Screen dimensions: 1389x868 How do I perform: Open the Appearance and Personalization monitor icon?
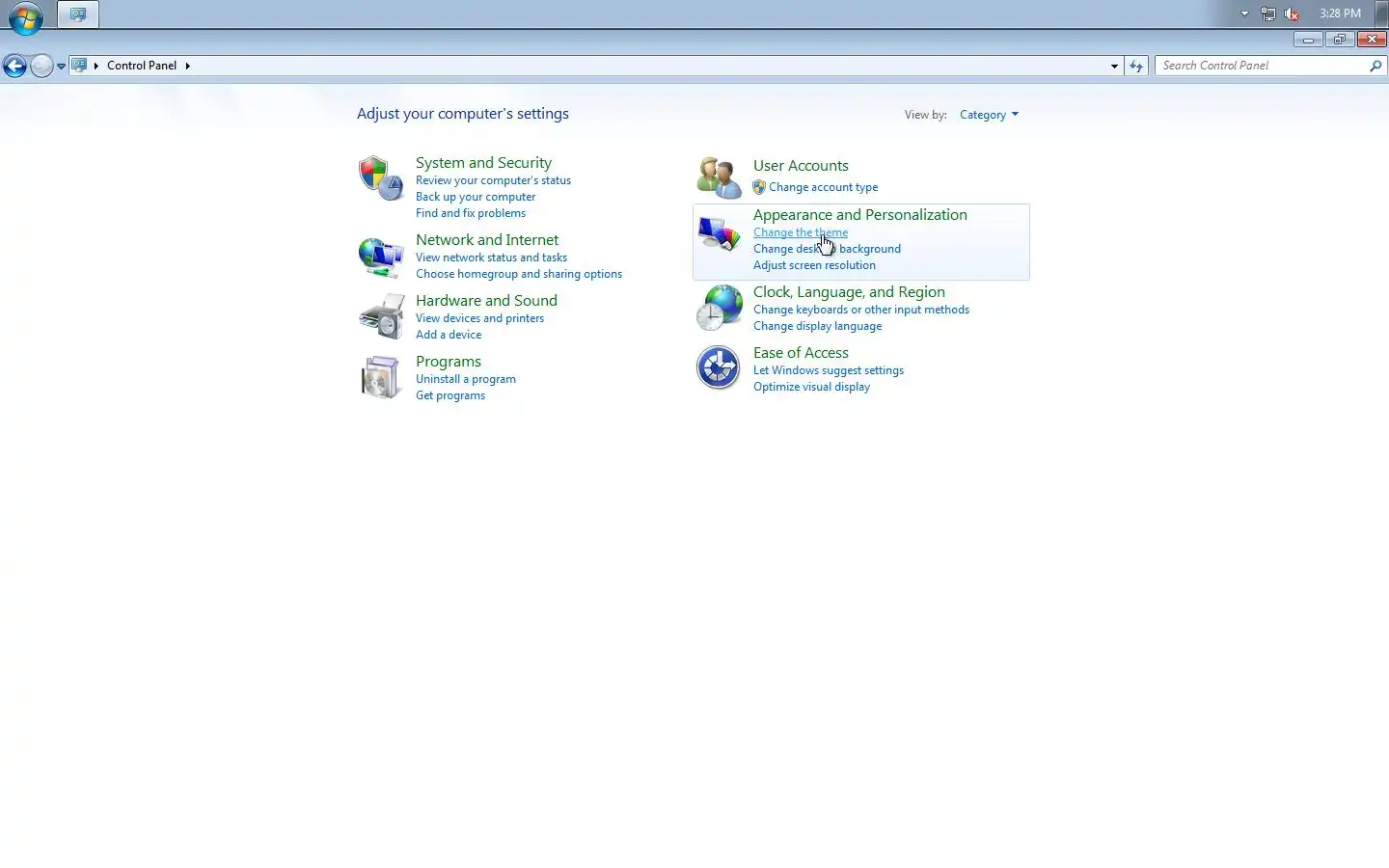(719, 234)
